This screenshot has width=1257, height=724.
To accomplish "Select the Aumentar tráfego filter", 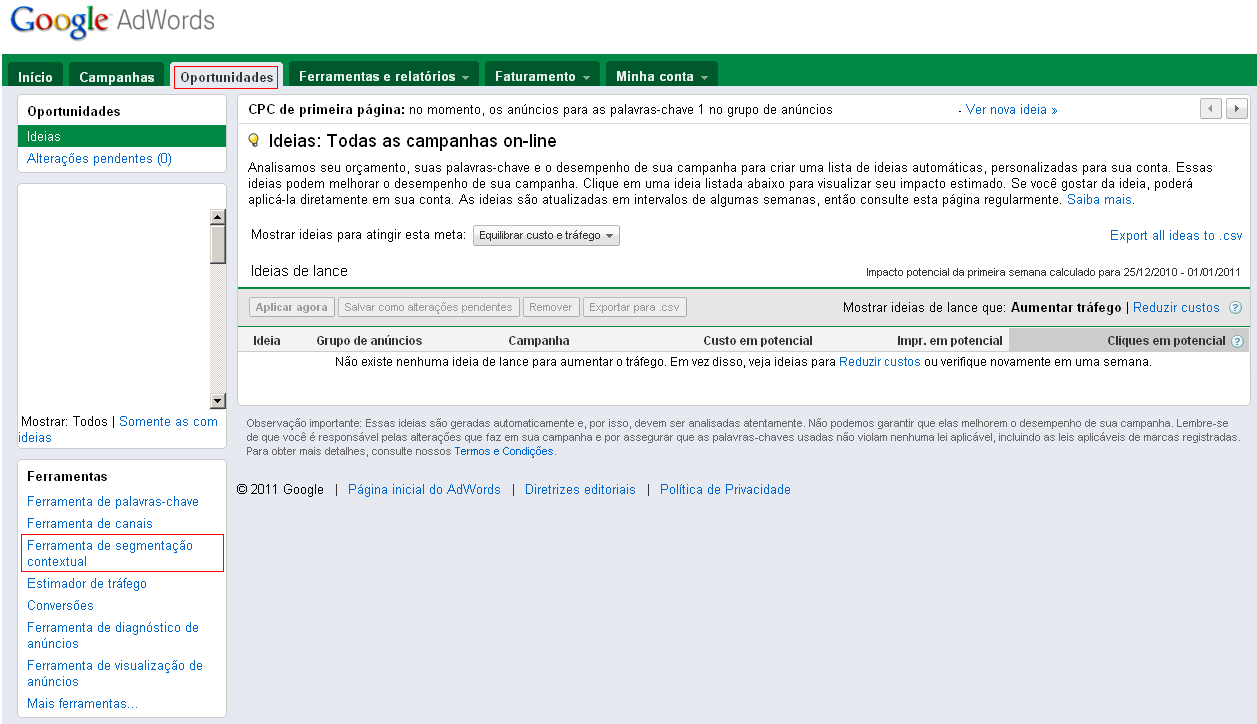I will [x=1066, y=308].
